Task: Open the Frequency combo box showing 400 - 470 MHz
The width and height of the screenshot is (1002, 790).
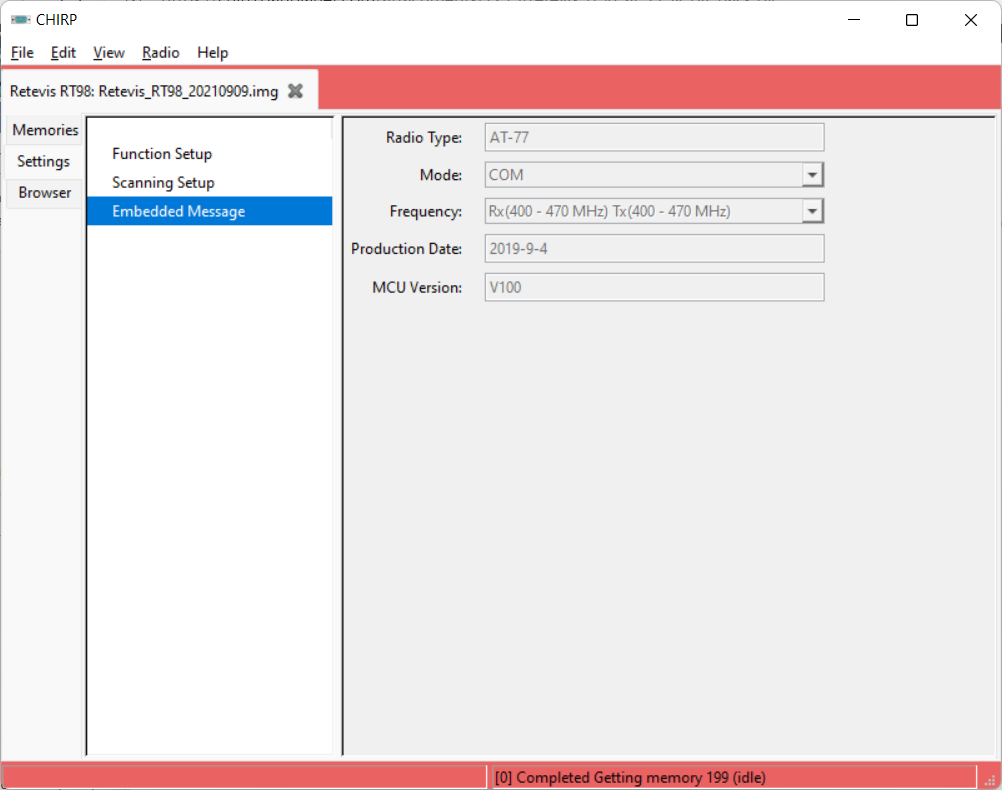Action: tap(654, 211)
